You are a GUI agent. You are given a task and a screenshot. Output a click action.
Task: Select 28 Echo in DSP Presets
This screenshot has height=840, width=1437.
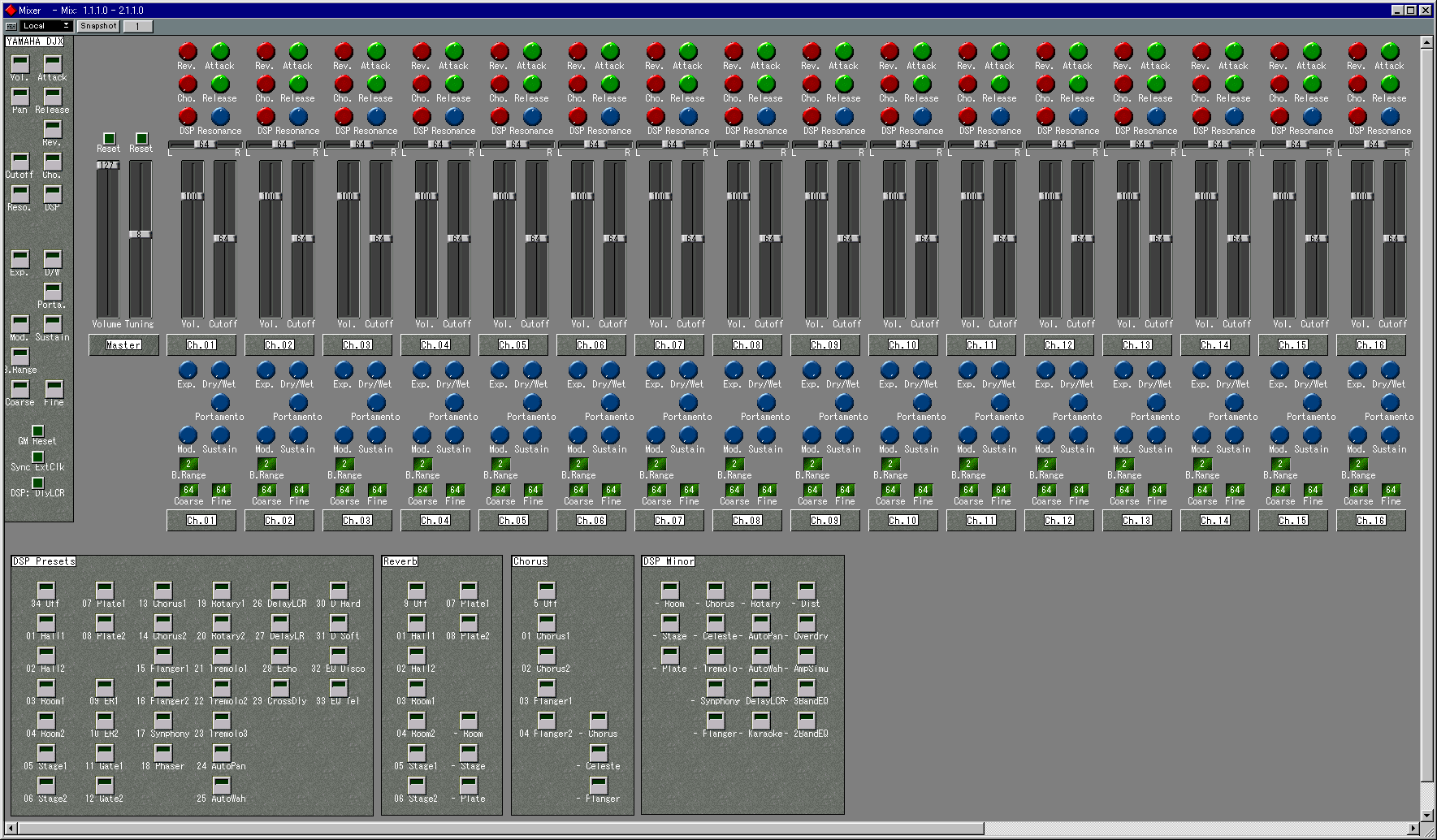point(279,656)
